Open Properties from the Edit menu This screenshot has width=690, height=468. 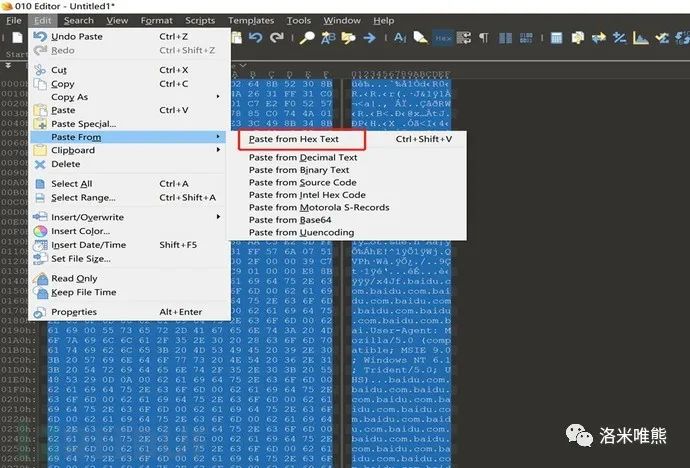(129, 312)
